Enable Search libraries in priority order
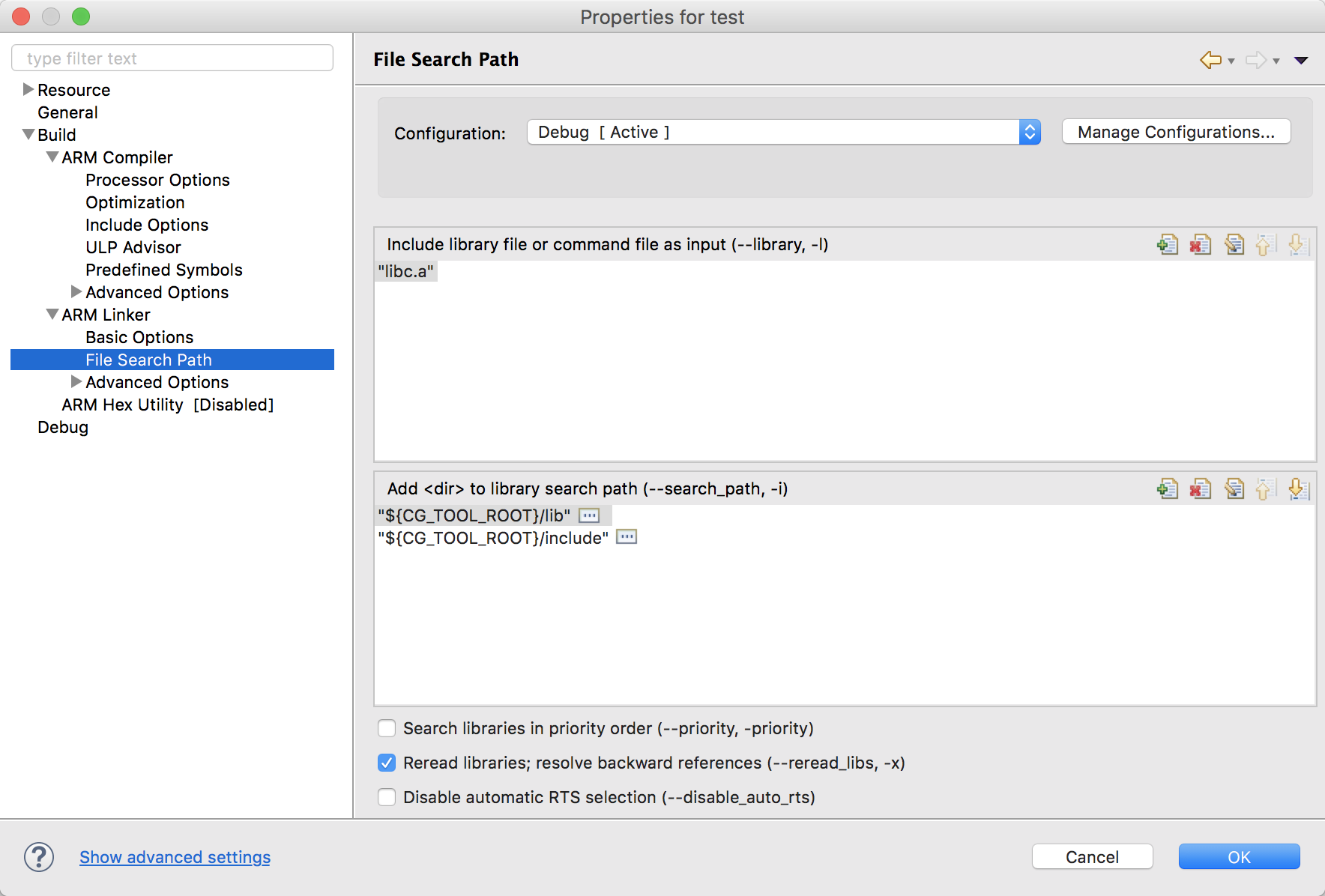Viewport: 1325px width, 896px height. (x=387, y=728)
